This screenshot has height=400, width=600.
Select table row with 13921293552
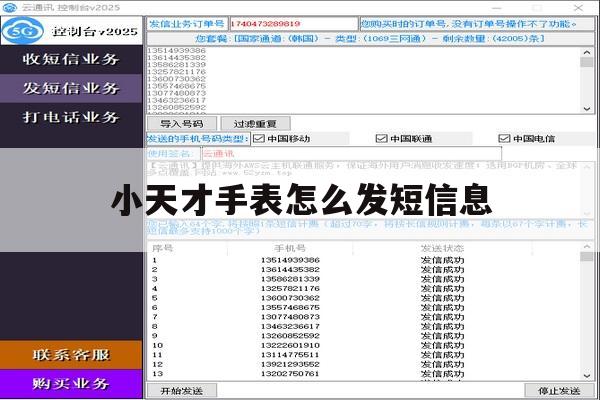click(x=364, y=364)
